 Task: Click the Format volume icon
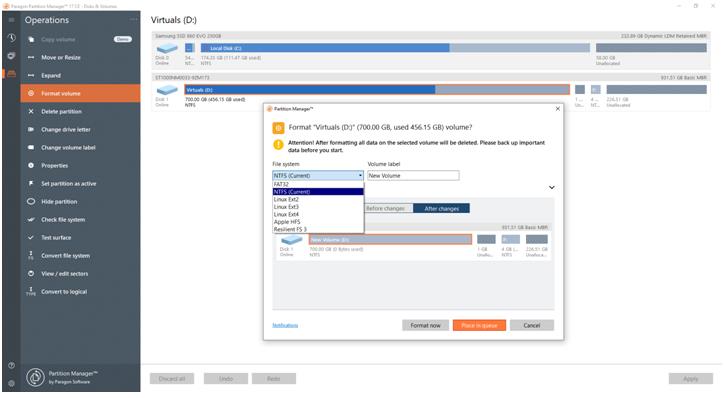[31, 94]
